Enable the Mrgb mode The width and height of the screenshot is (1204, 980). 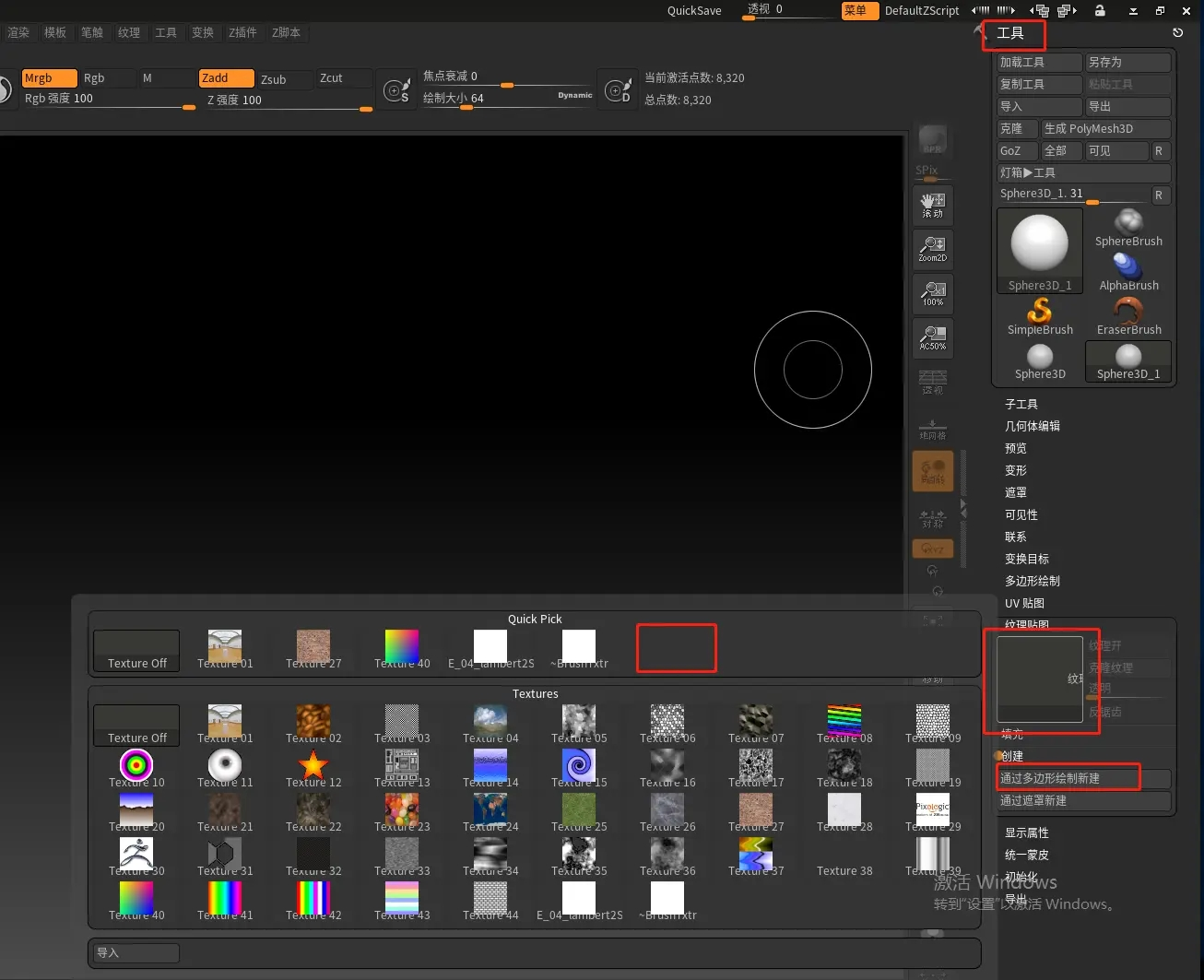click(x=49, y=78)
